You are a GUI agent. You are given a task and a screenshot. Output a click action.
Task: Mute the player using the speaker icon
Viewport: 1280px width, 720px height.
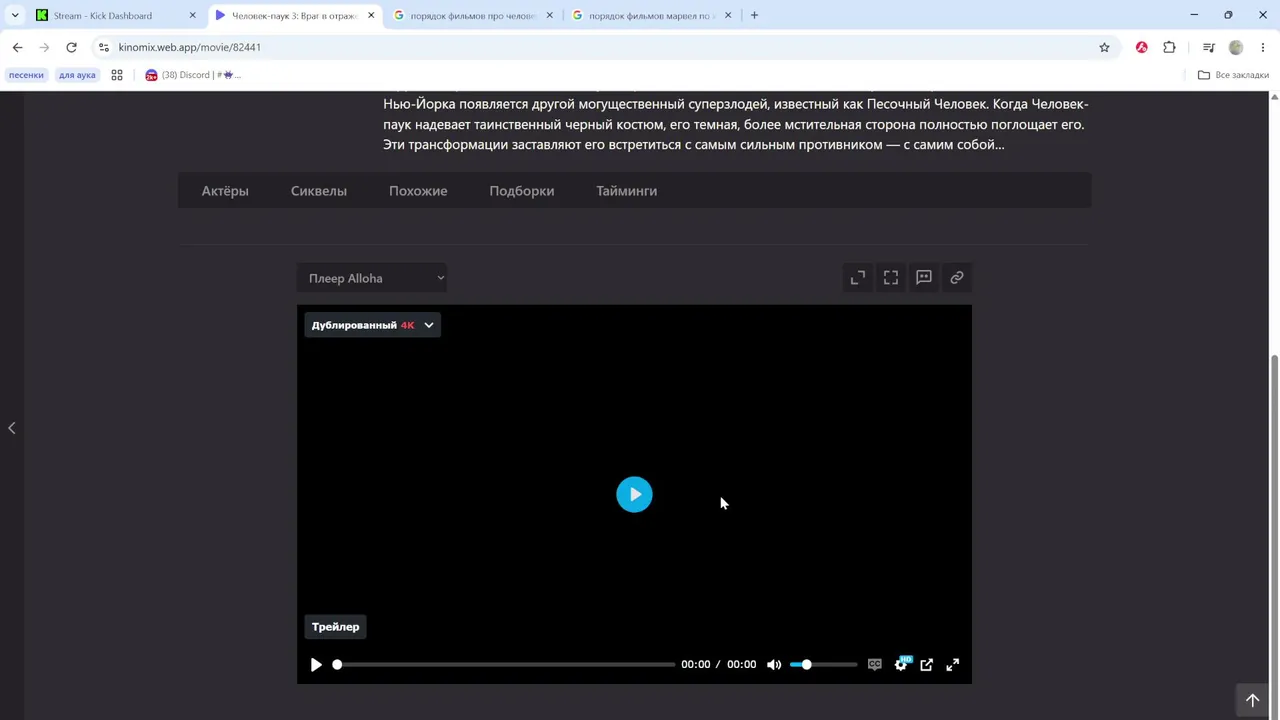click(x=774, y=665)
